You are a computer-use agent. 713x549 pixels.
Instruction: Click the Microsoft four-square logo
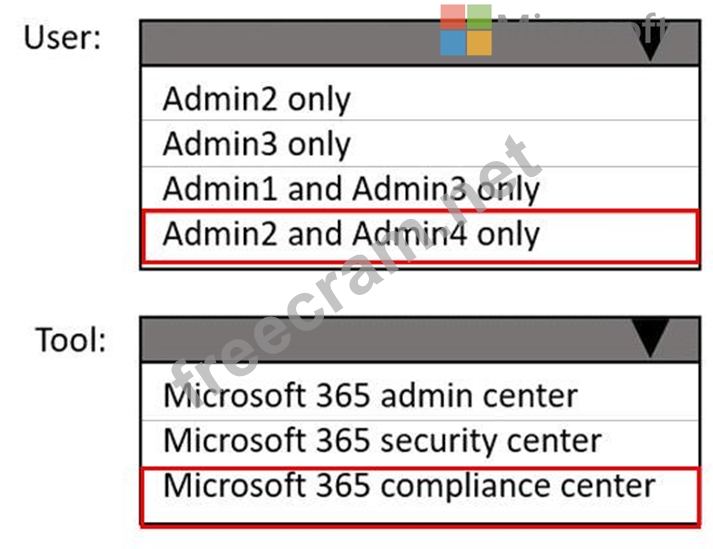(466, 30)
